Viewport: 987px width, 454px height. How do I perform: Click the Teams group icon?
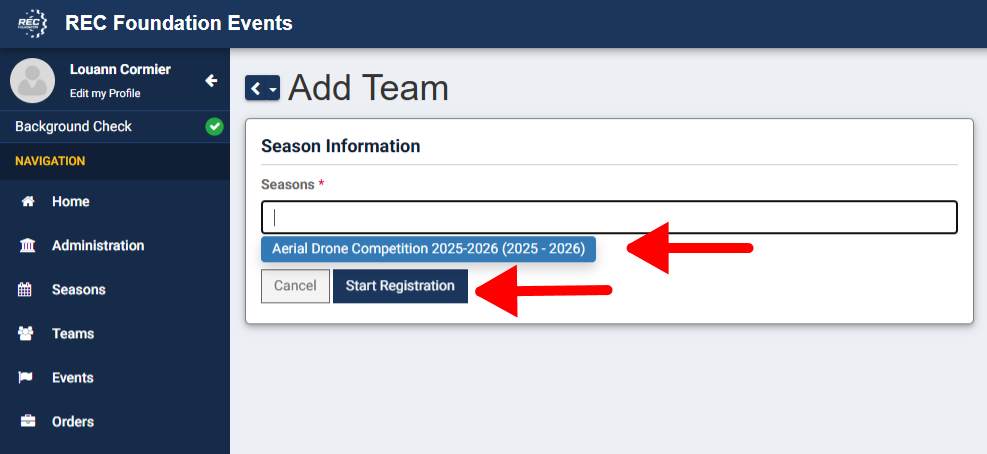click(28, 334)
